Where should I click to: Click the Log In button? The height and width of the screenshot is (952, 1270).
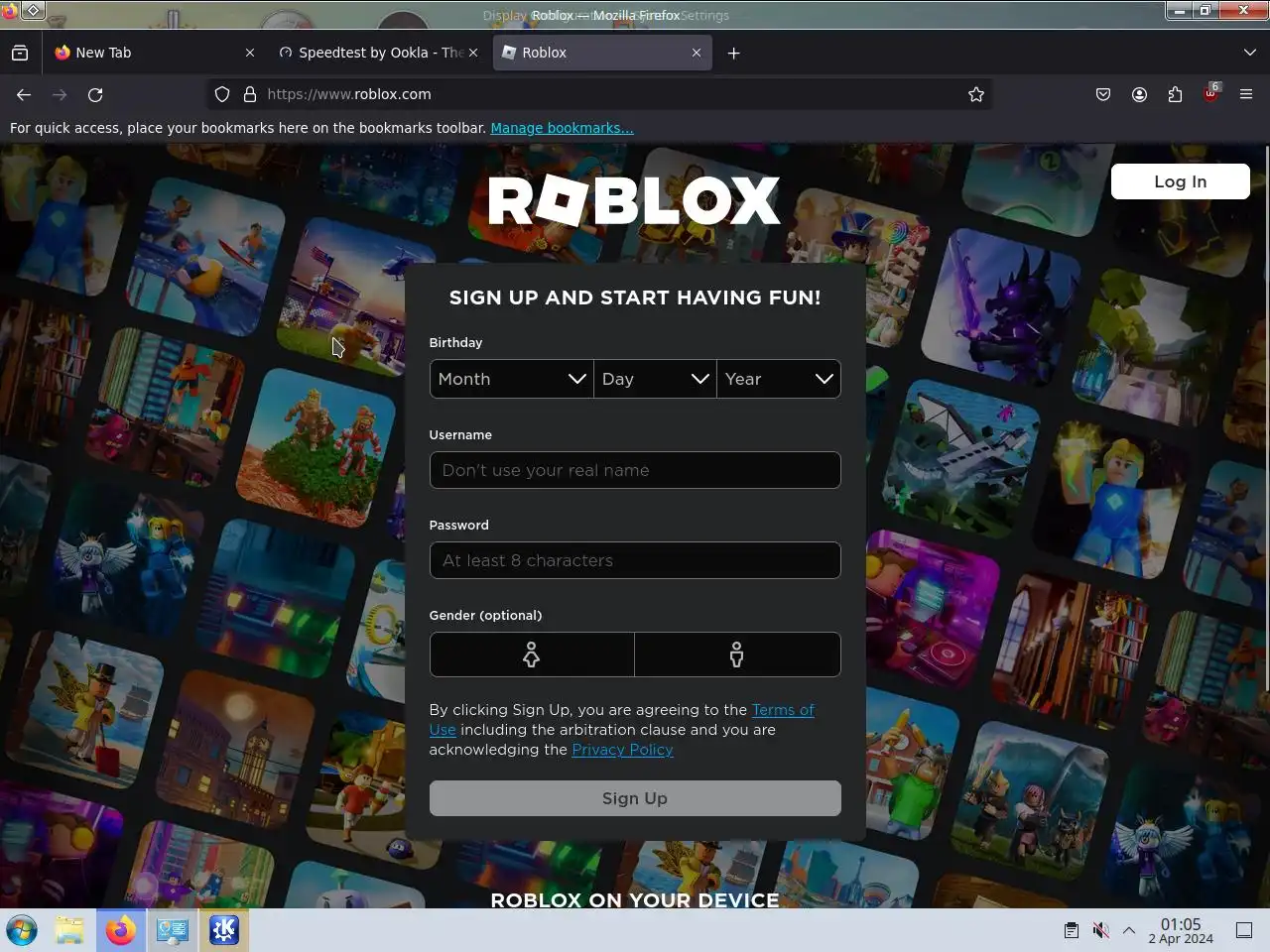point(1181,181)
